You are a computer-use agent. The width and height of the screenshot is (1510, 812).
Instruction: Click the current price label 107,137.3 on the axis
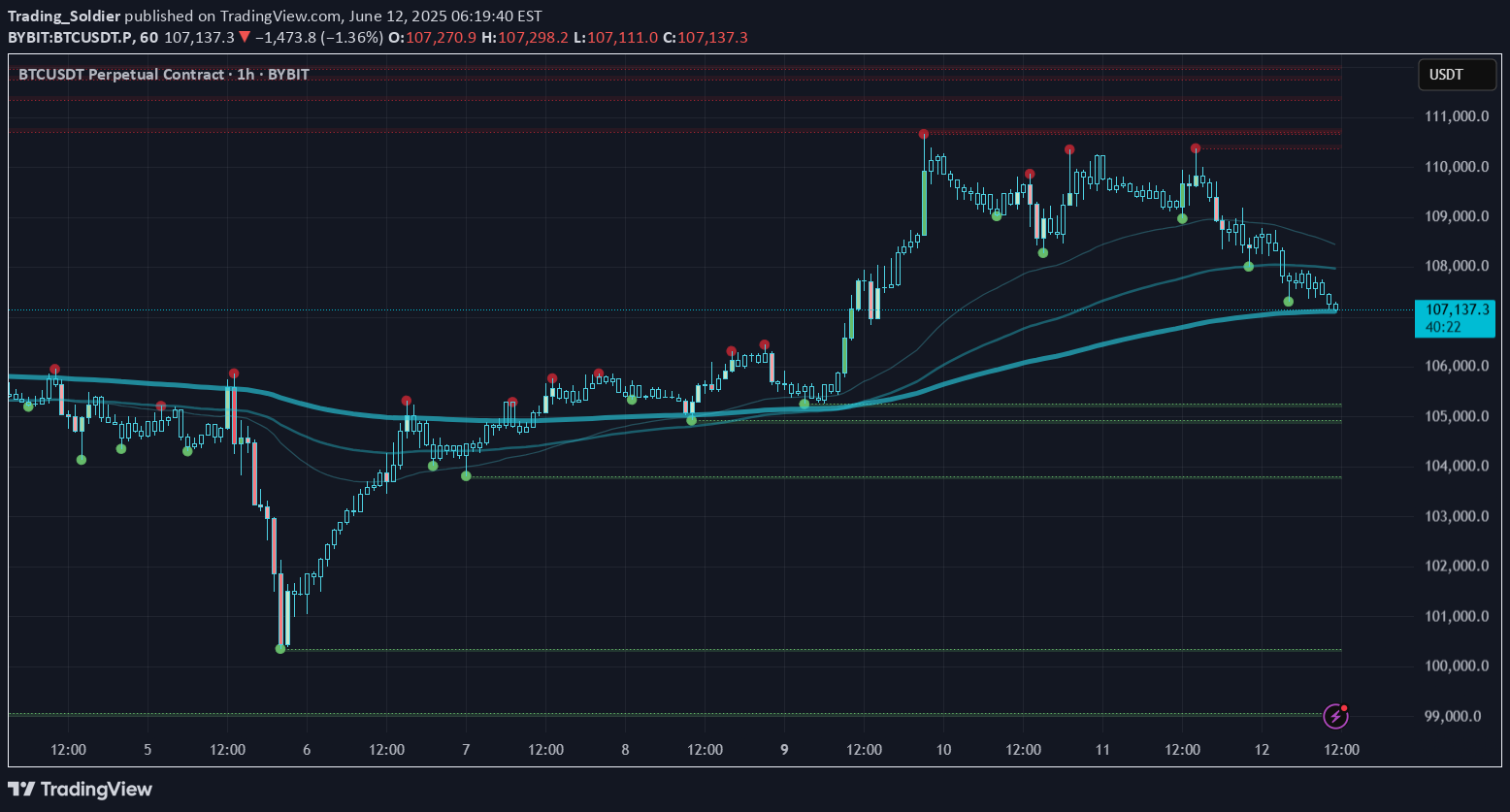coord(1459,309)
